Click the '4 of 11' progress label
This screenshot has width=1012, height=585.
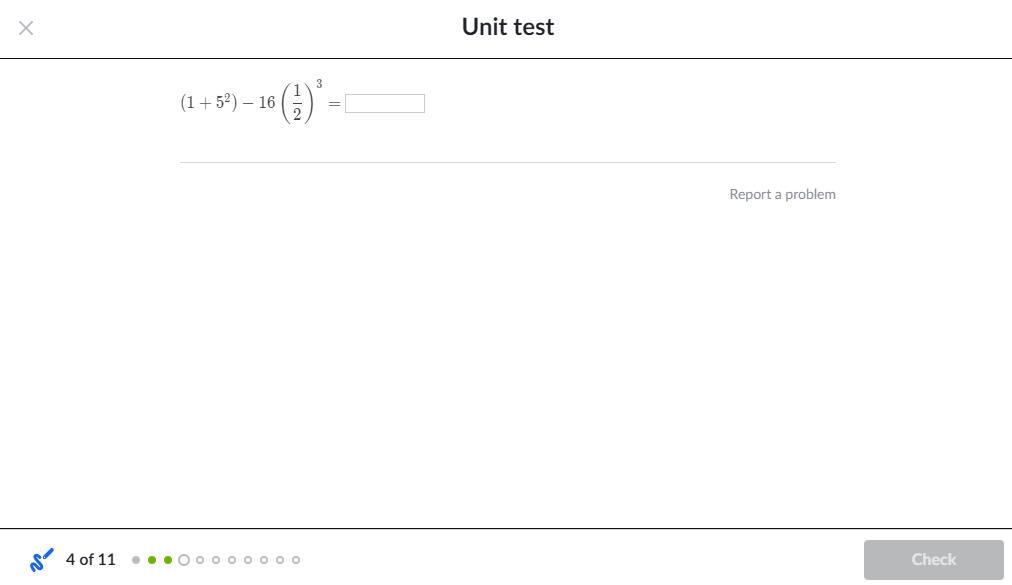[x=91, y=560]
